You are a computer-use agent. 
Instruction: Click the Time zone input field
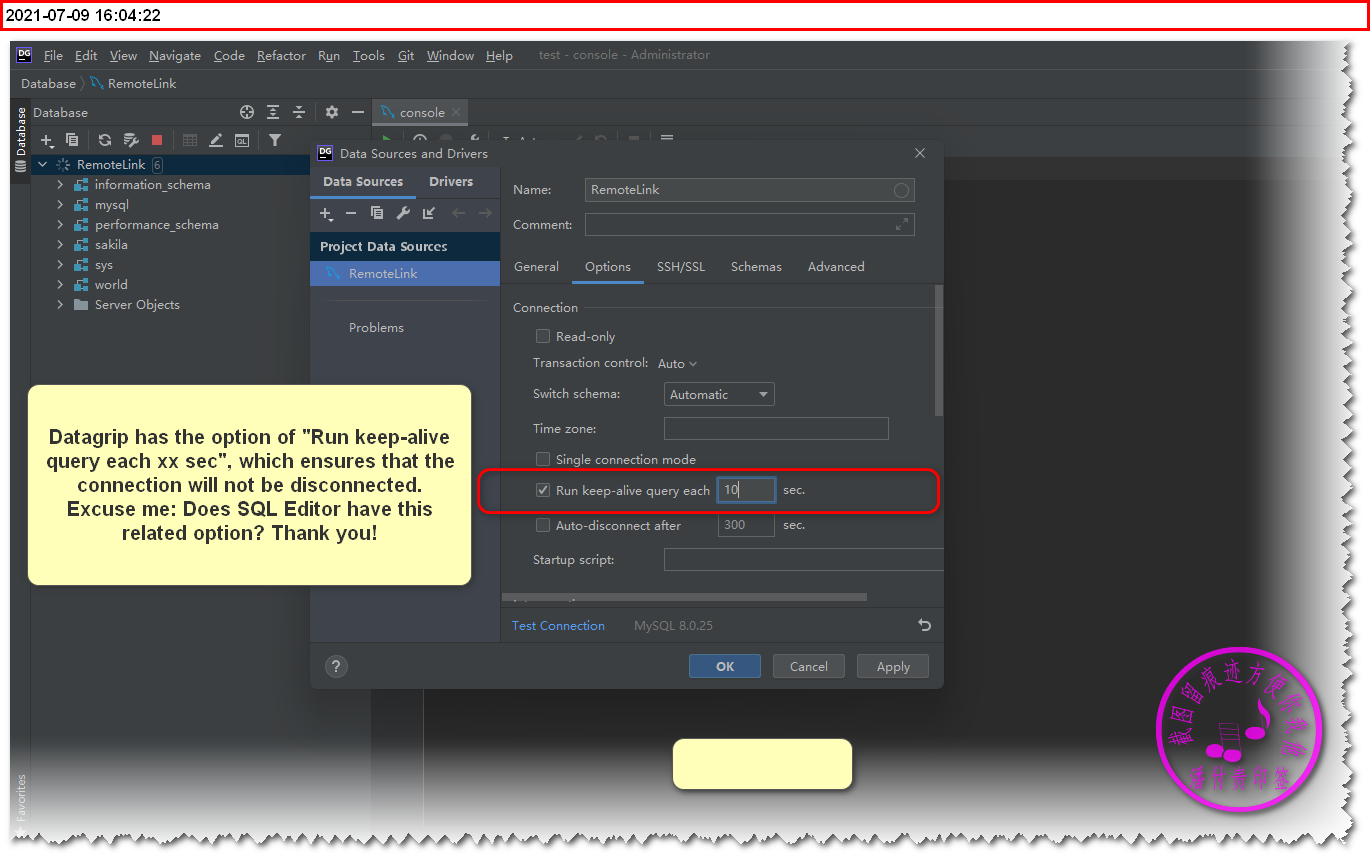[776, 429]
